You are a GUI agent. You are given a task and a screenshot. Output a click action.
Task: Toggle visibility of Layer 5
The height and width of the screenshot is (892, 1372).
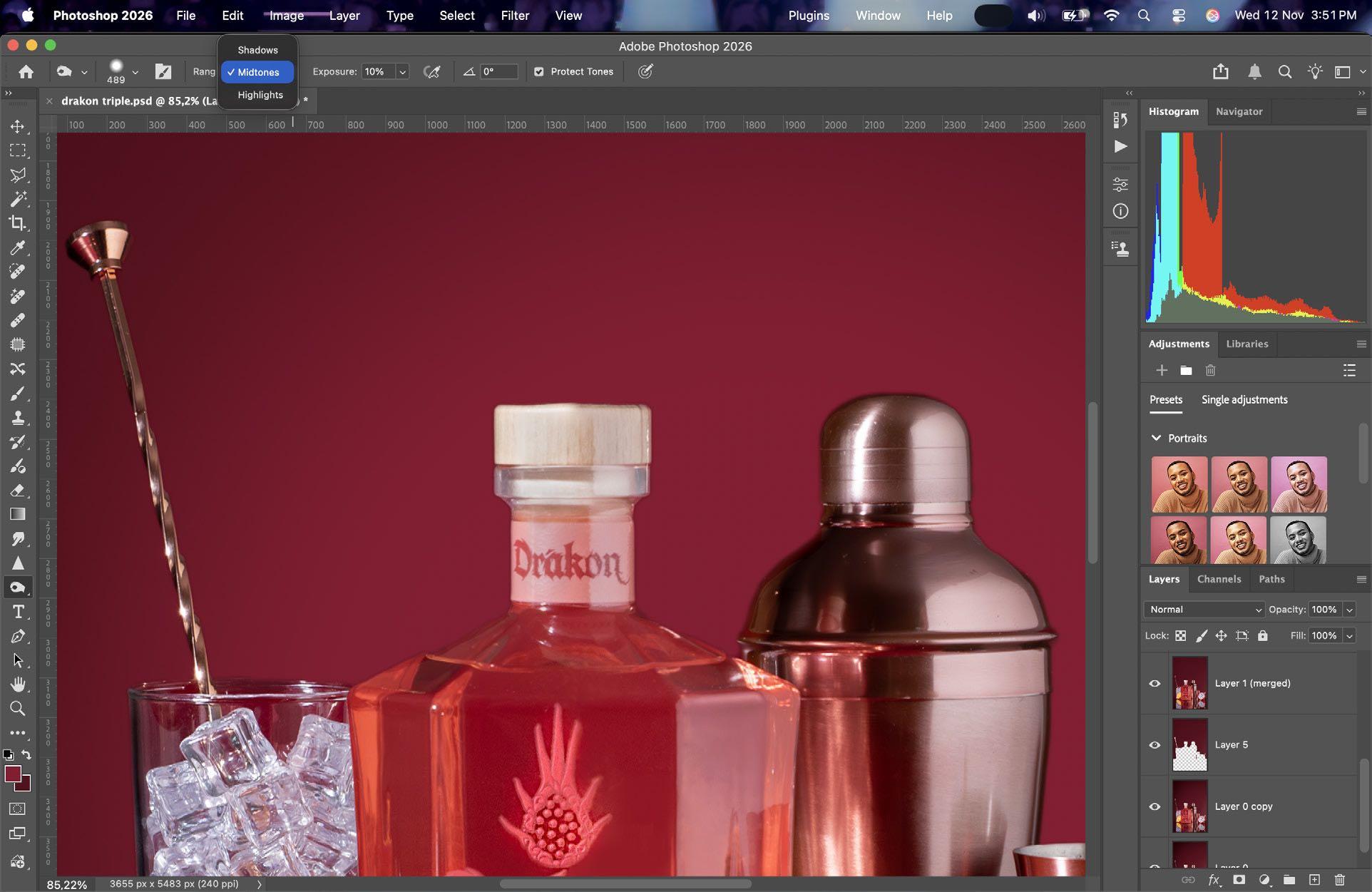[1155, 745]
